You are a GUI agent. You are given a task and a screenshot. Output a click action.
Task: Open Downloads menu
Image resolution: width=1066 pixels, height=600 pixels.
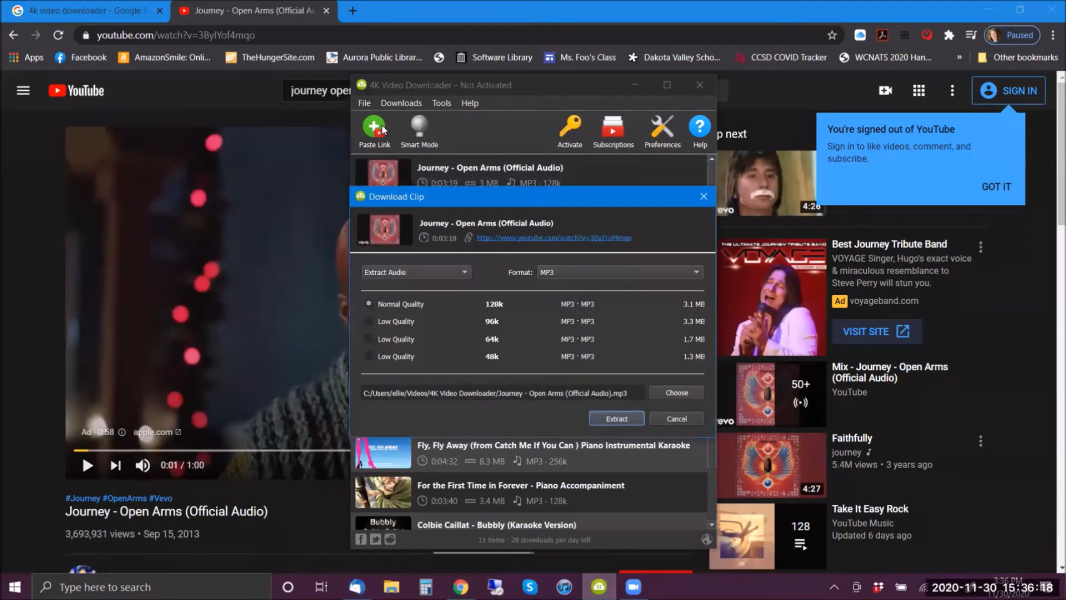pyautogui.click(x=401, y=103)
